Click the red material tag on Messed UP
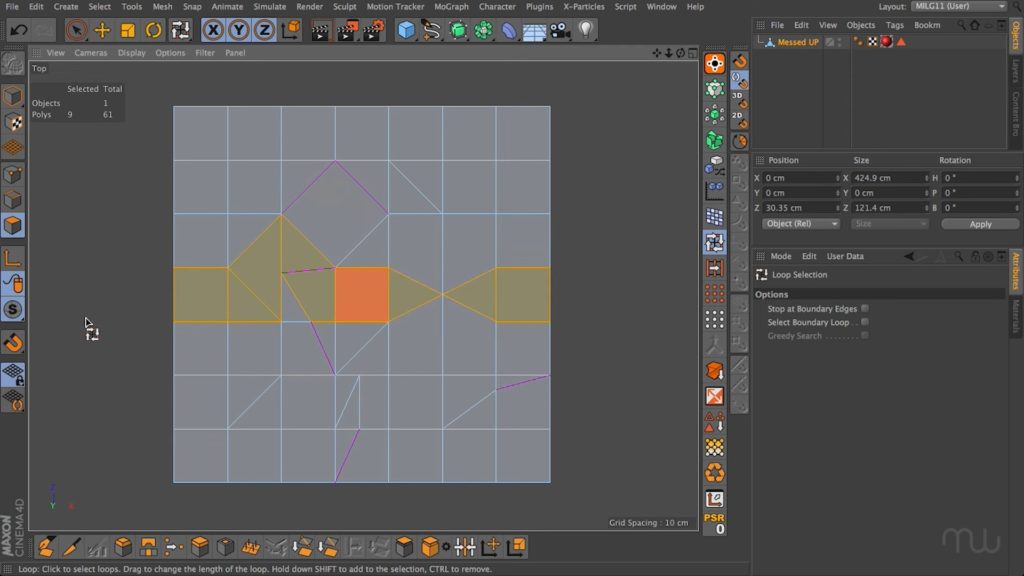1024x576 pixels. (886, 42)
